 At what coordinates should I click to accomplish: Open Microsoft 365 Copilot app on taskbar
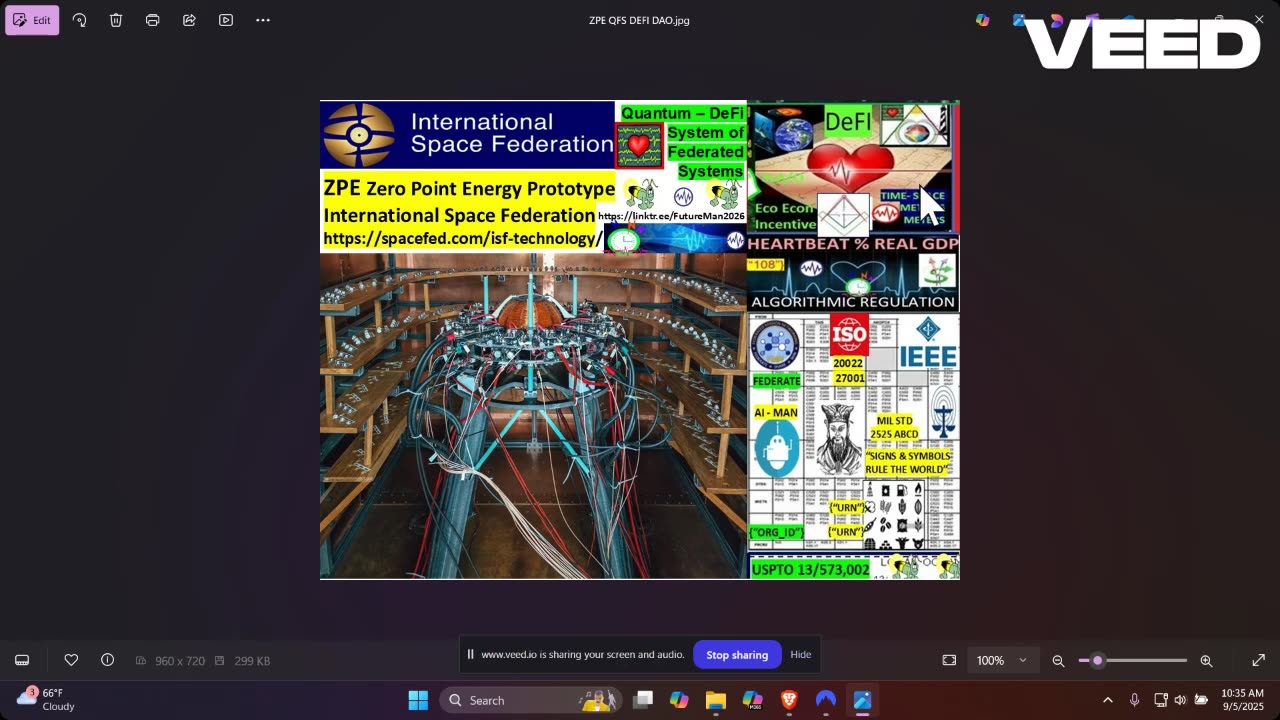click(753, 700)
